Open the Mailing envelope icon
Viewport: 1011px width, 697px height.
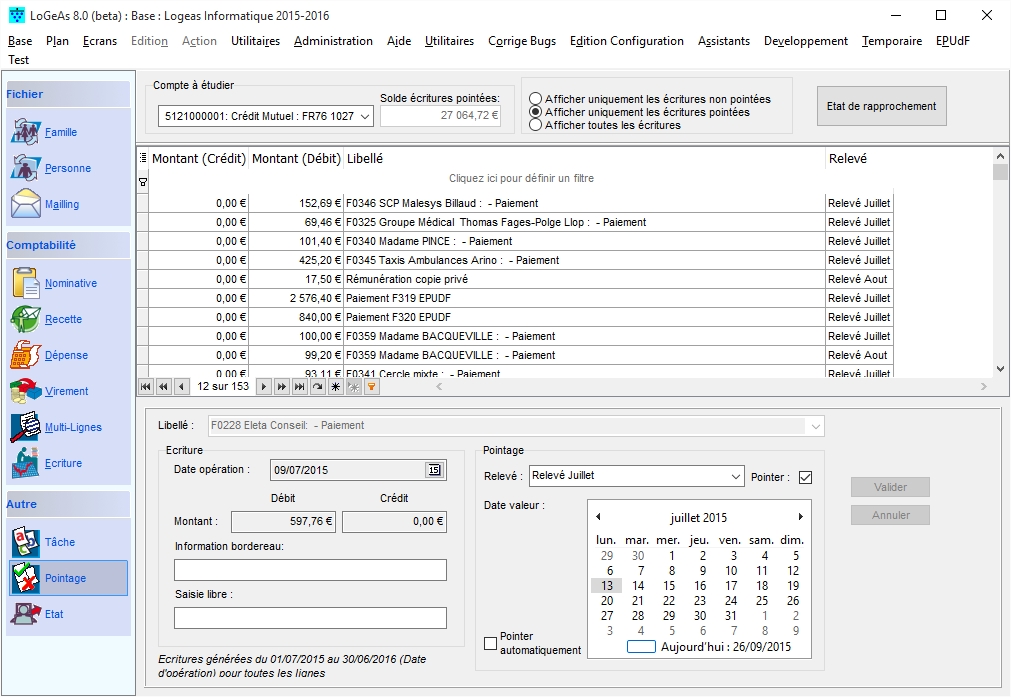(26, 204)
